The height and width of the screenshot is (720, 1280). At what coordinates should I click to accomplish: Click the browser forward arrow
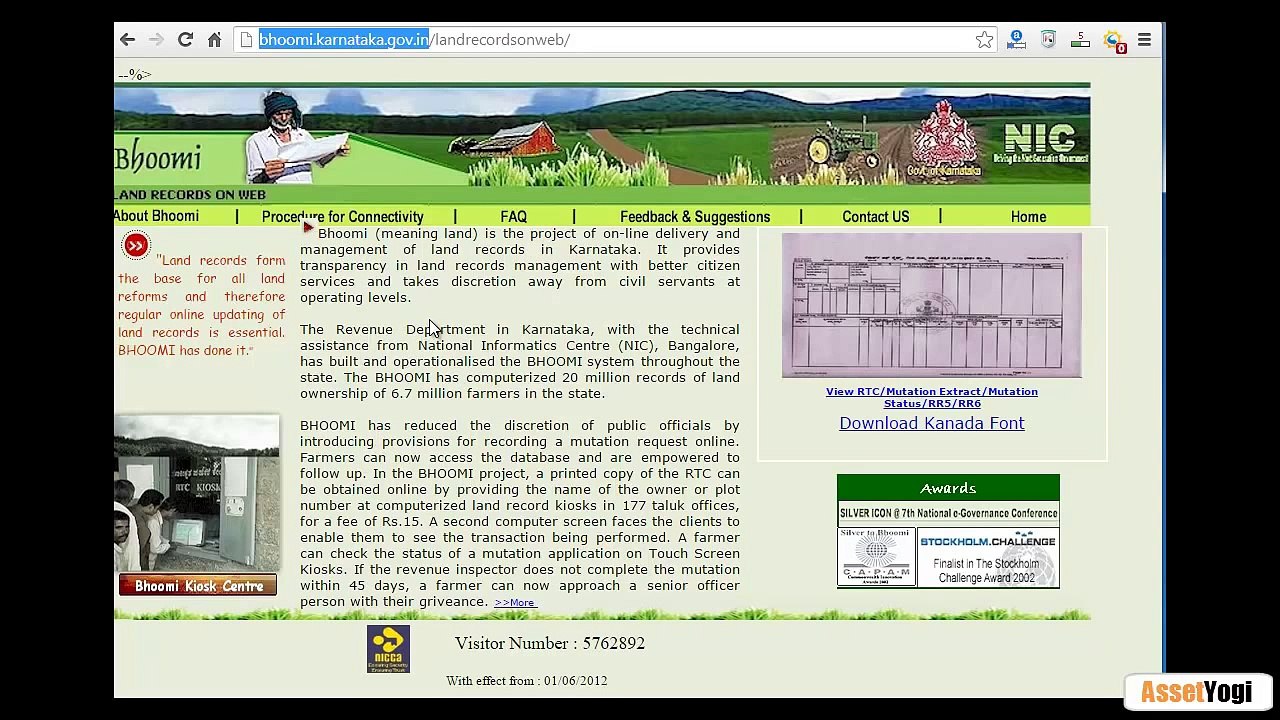coord(156,40)
